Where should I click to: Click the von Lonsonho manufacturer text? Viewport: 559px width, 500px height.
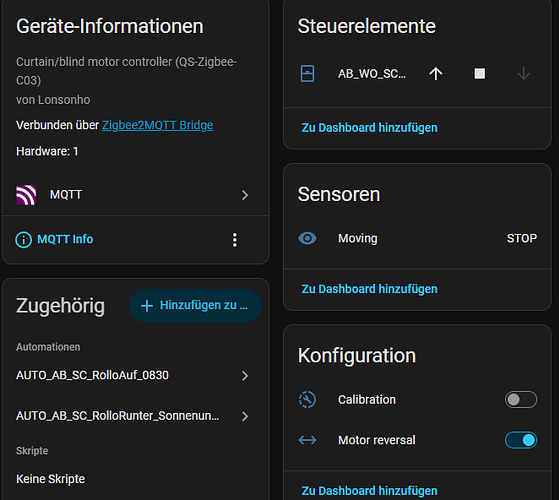coord(53,100)
